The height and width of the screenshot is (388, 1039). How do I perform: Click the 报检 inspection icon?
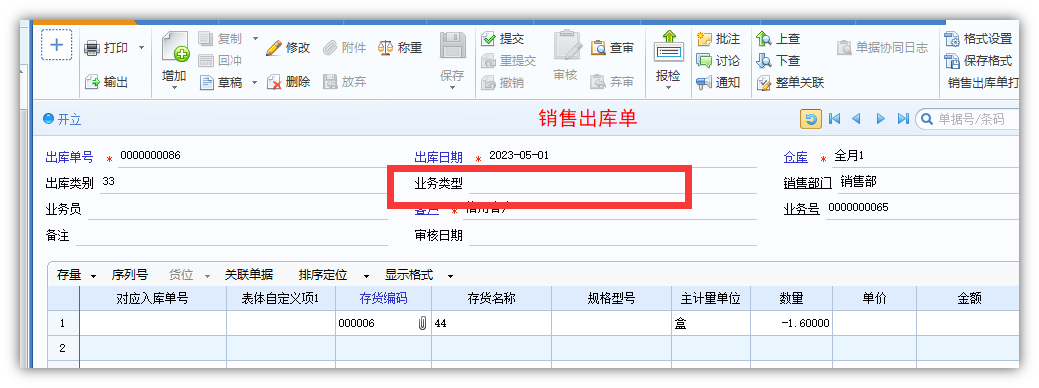point(669,47)
